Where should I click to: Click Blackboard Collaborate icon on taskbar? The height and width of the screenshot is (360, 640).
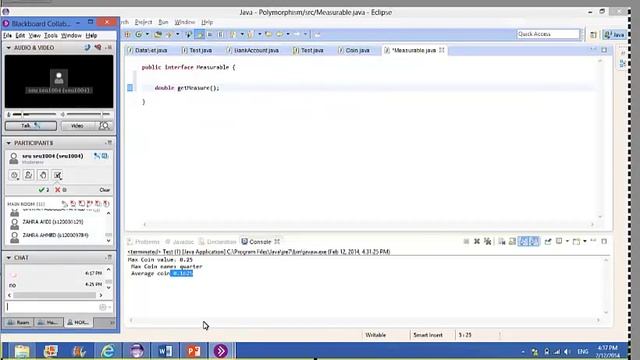[221, 351]
